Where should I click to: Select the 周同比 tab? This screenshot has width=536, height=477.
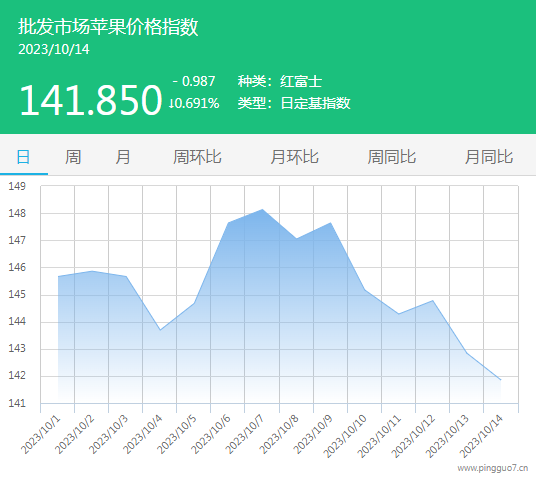[392, 157]
